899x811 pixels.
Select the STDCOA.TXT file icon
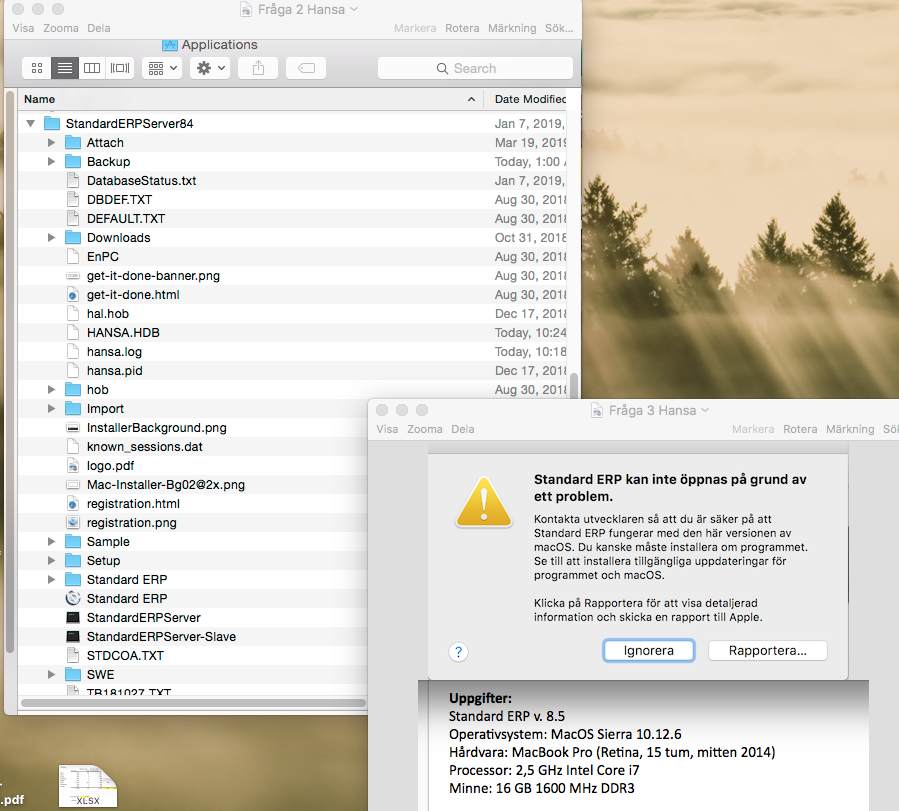coord(73,655)
